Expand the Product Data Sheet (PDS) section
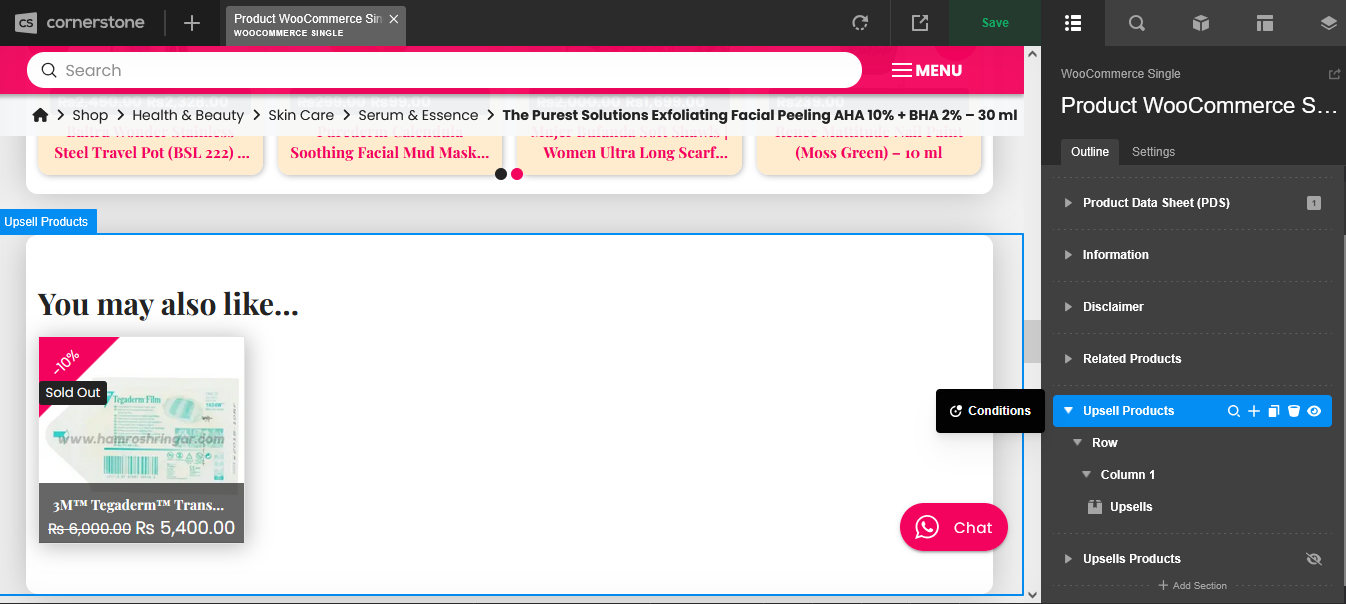The height and width of the screenshot is (604, 1346). click(1068, 203)
